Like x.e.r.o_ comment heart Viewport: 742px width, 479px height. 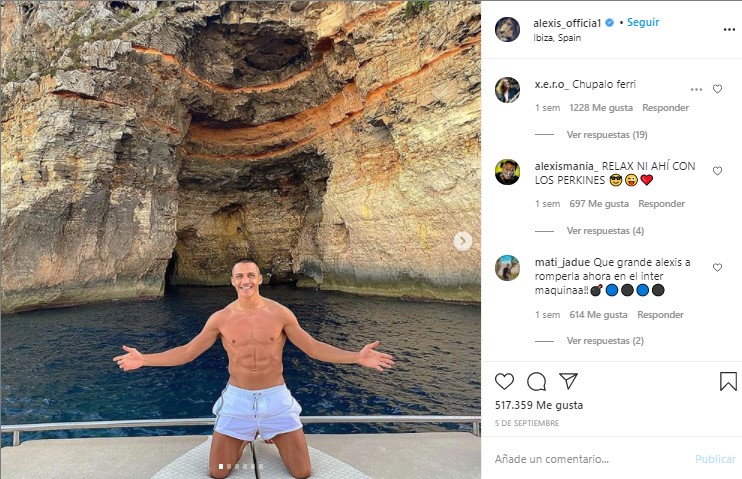click(x=717, y=89)
